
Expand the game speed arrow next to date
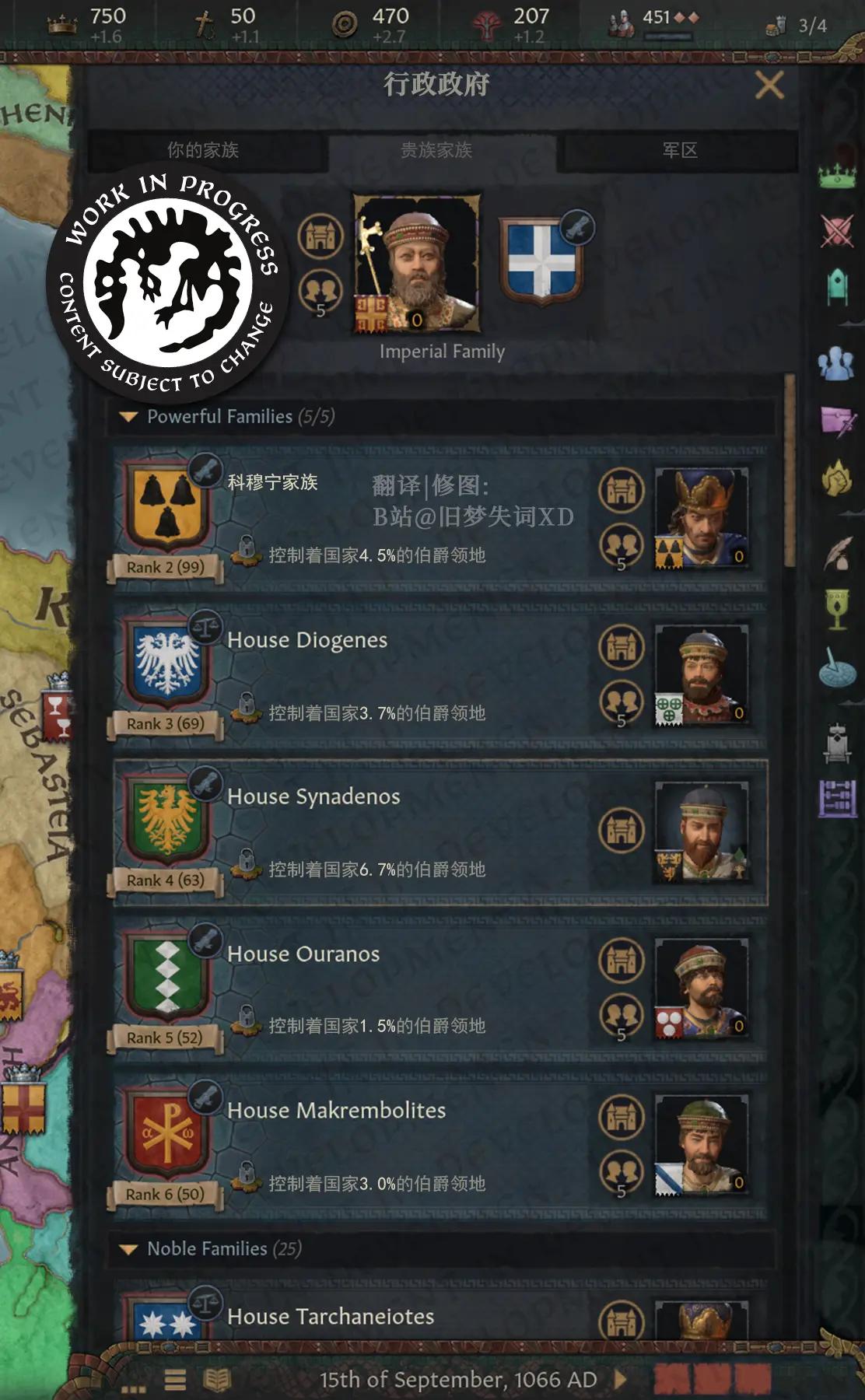pyautogui.click(x=621, y=1379)
